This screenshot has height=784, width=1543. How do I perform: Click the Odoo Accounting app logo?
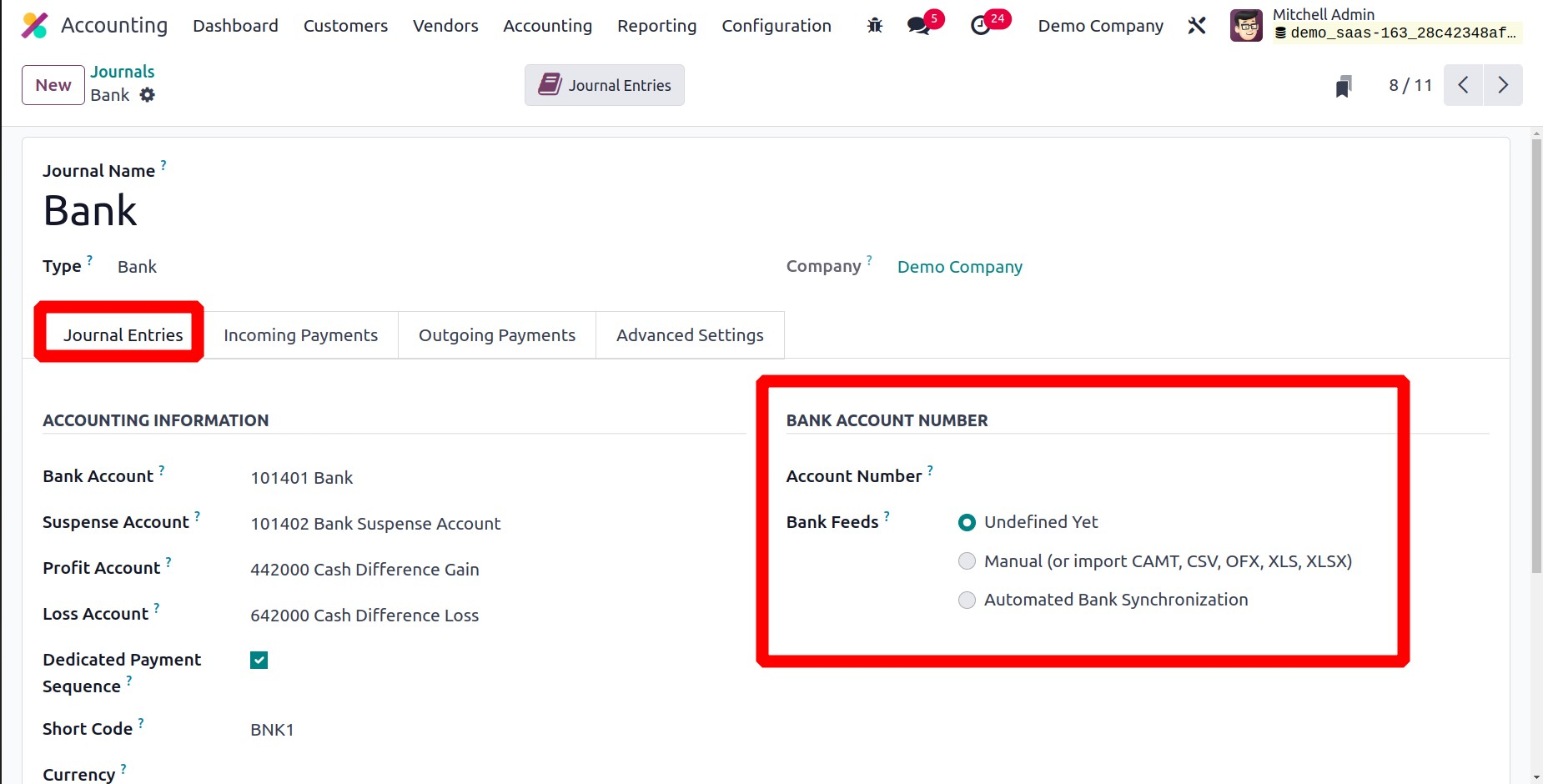pos(34,26)
